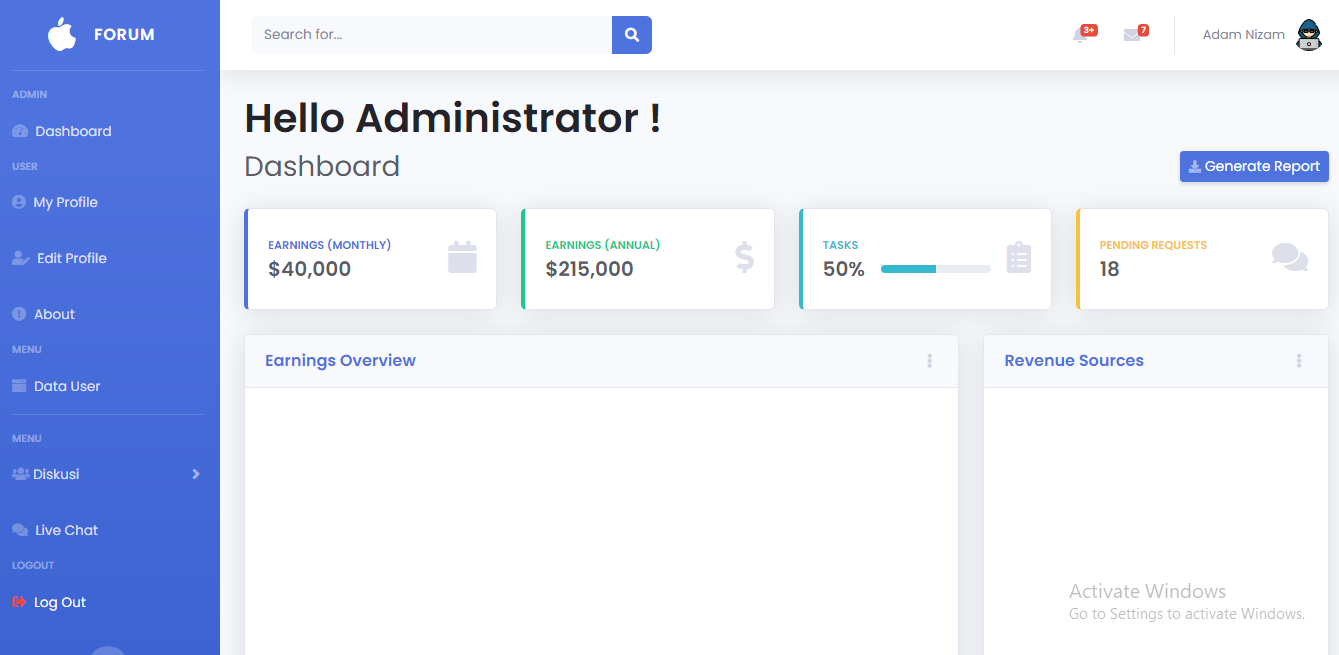Viewport: 1339px width, 655px height.
Task: Open the Earnings Overview options menu
Action: pos(929,361)
